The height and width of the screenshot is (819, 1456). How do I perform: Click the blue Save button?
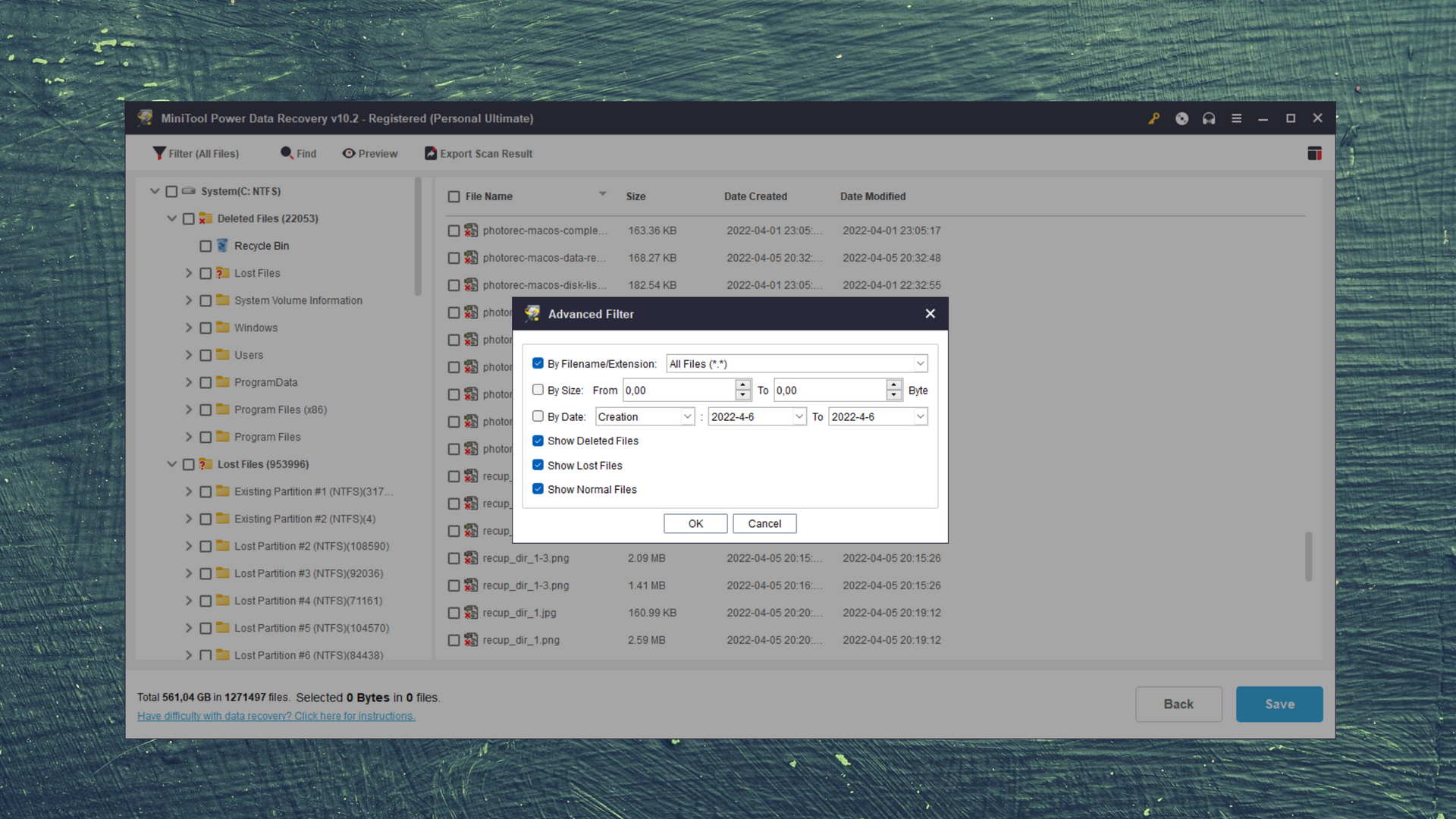[1279, 704]
